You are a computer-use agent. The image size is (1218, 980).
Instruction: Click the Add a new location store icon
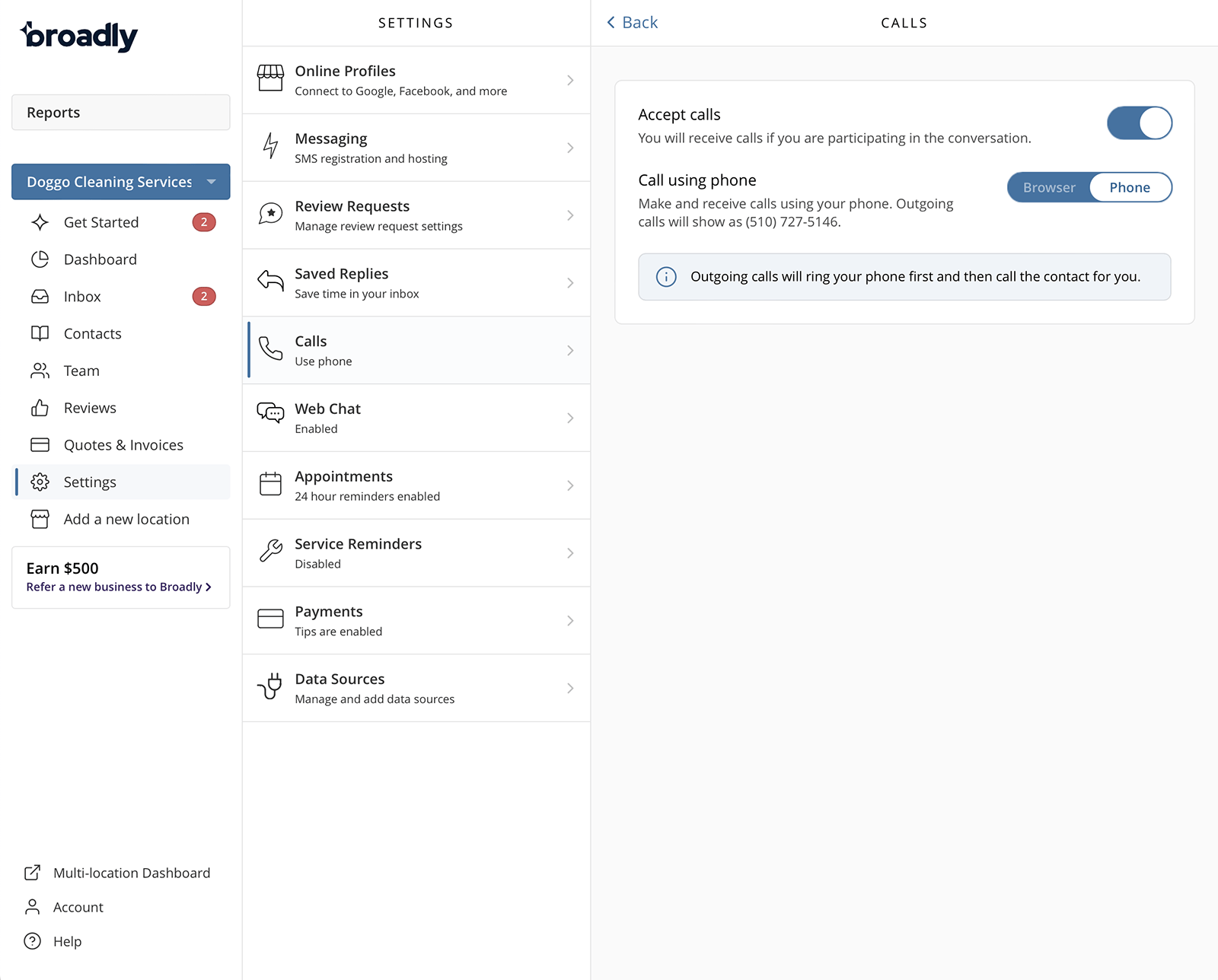coord(40,519)
